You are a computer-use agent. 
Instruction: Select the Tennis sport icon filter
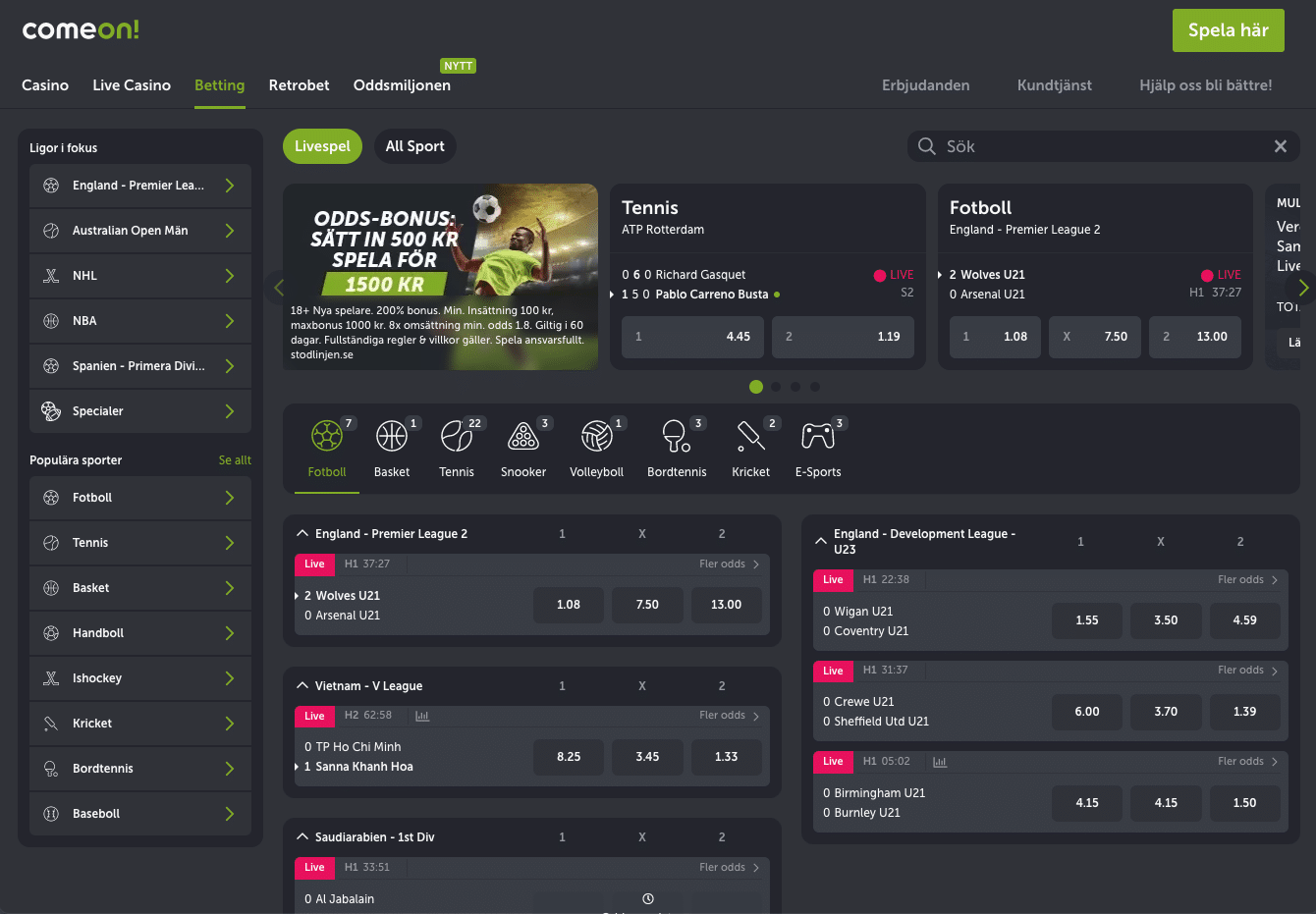click(x=457, y=436)
